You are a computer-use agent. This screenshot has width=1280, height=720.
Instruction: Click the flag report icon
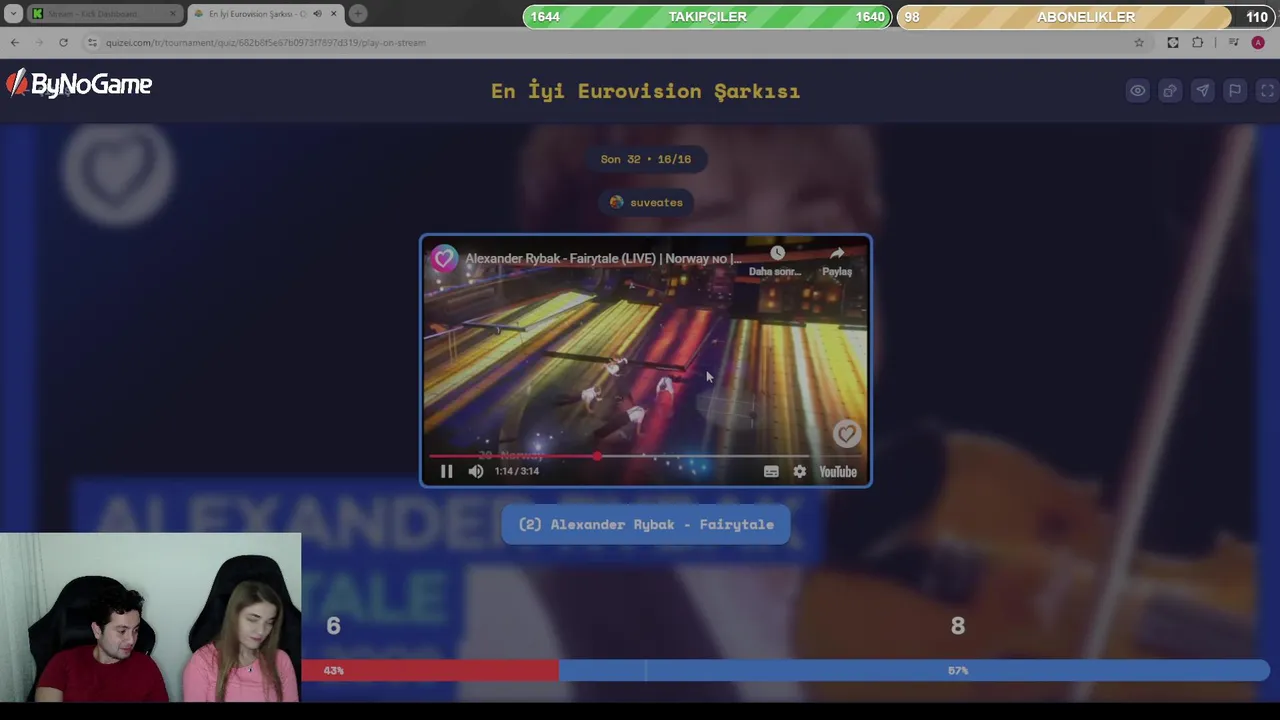coord(1235,91)
